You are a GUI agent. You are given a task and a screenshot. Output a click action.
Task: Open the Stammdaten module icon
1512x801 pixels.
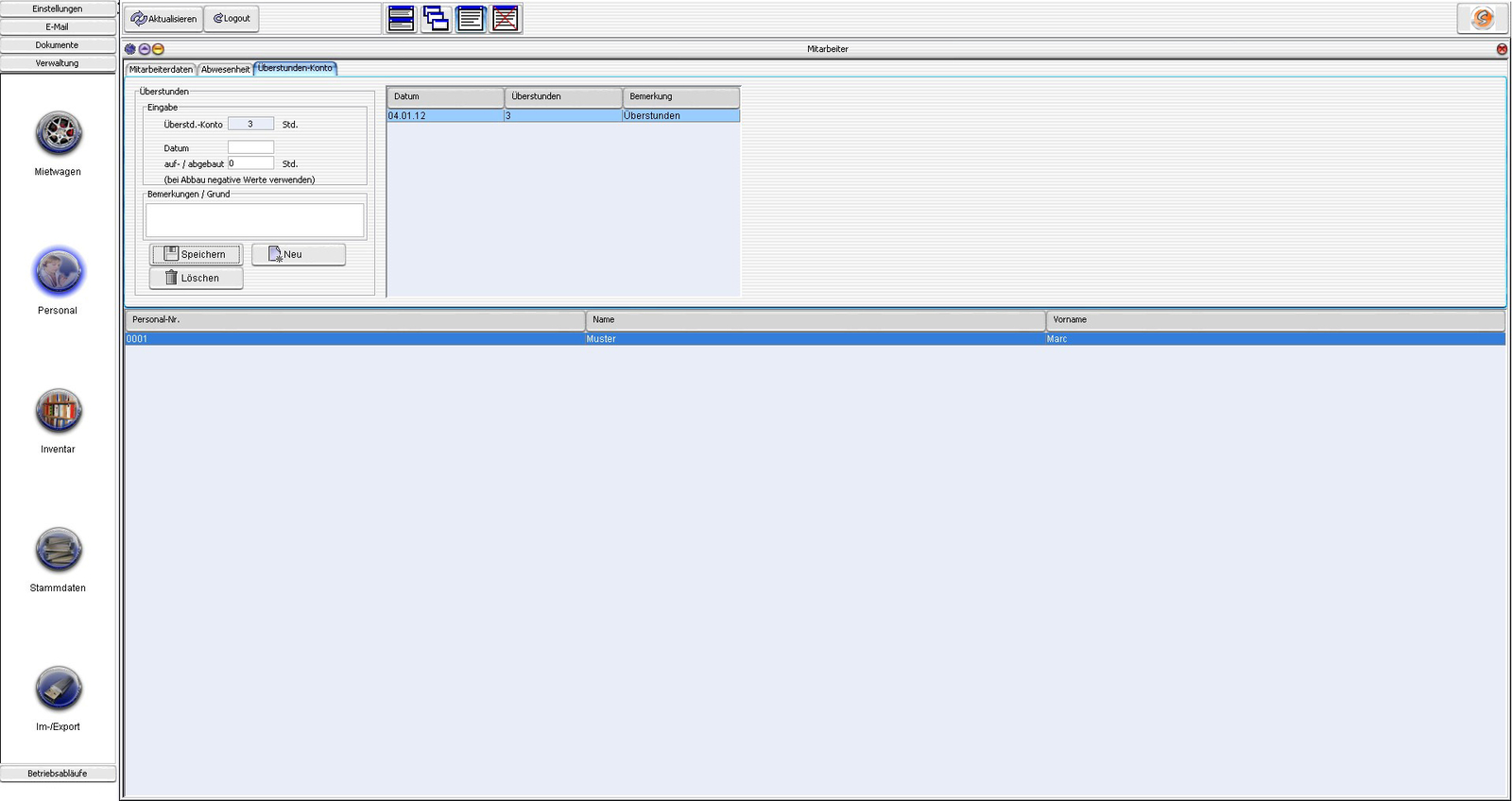click(x=59, y=550)
